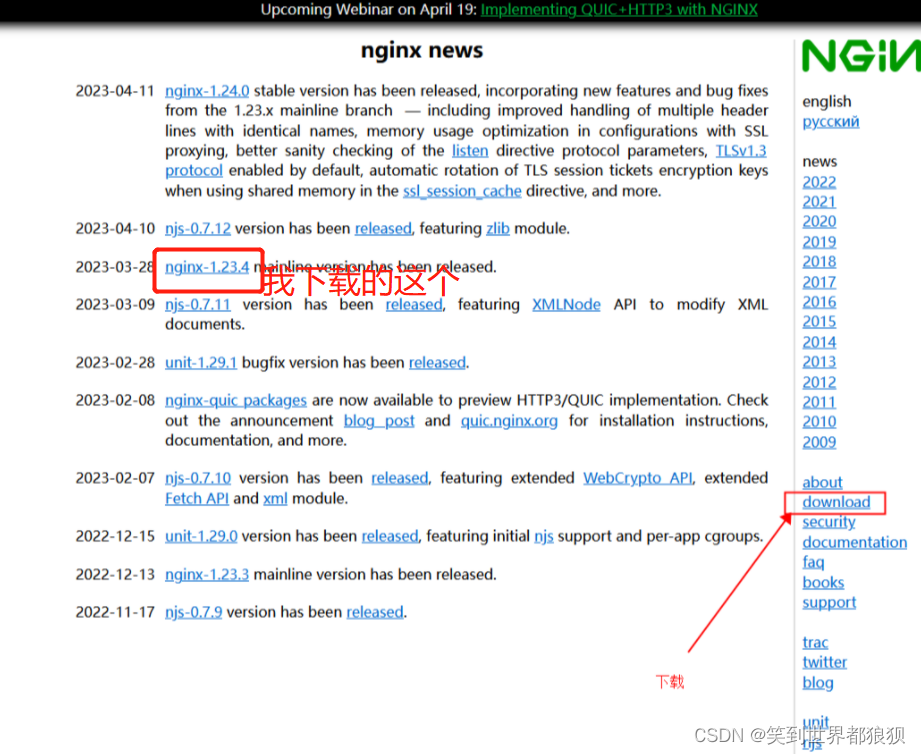Open the nginx-1.24.0 release link
The width and height of the screenshot is (921, 754).
click(207, 91)
